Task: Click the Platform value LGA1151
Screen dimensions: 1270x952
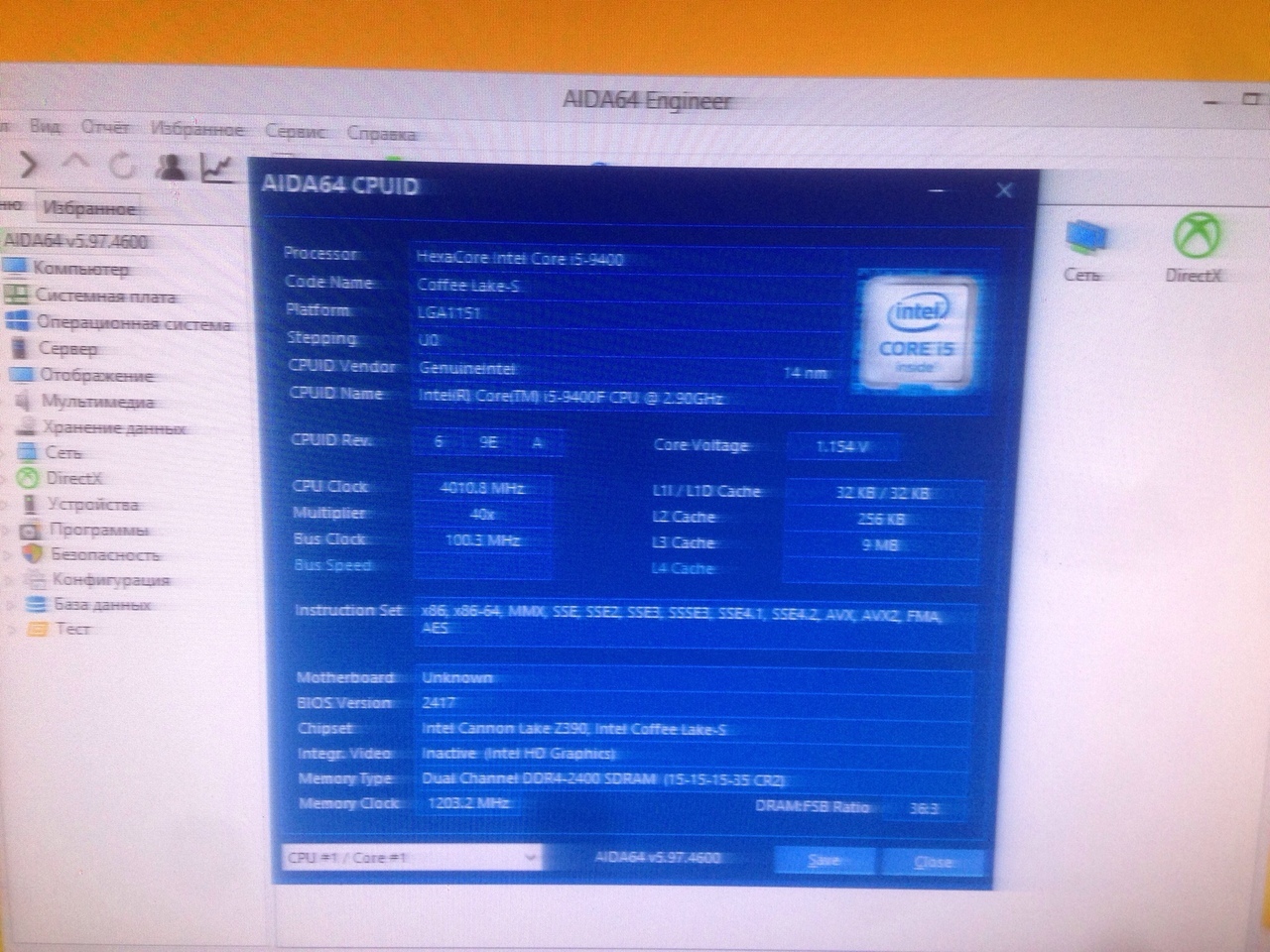Action: pos(449,312)
